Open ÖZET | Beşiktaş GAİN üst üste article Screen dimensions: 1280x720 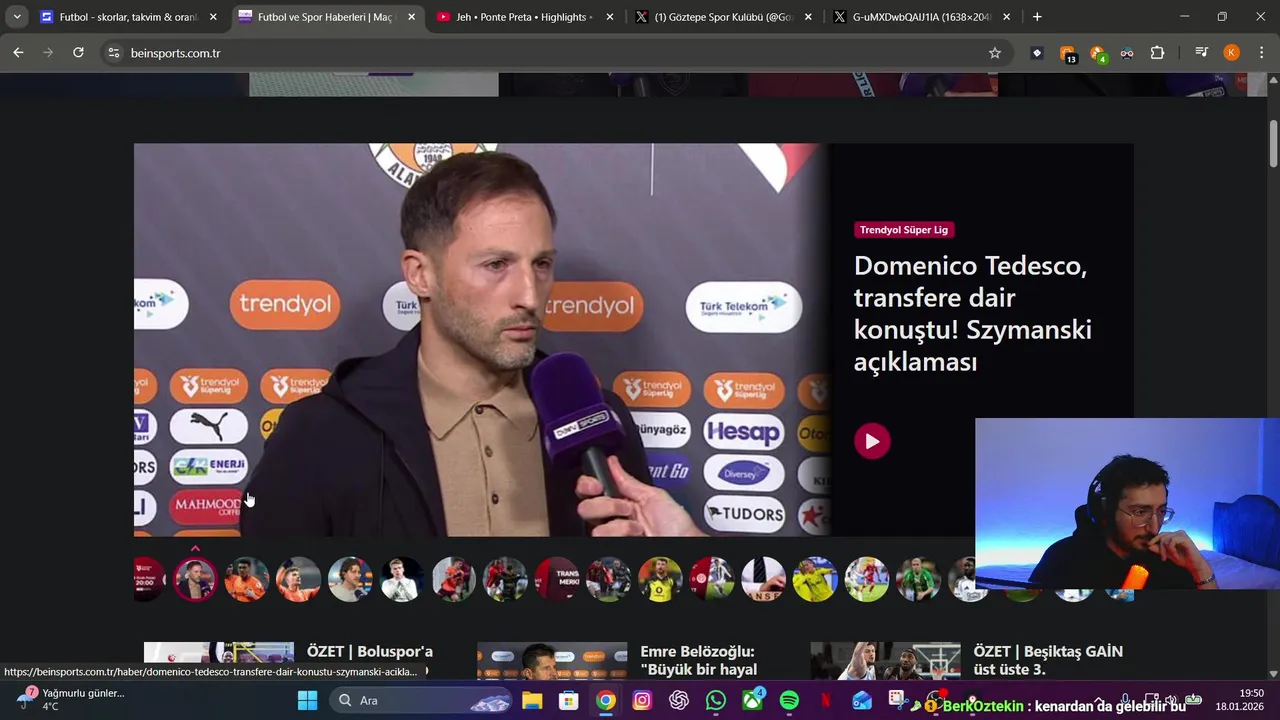point(1048,660)
